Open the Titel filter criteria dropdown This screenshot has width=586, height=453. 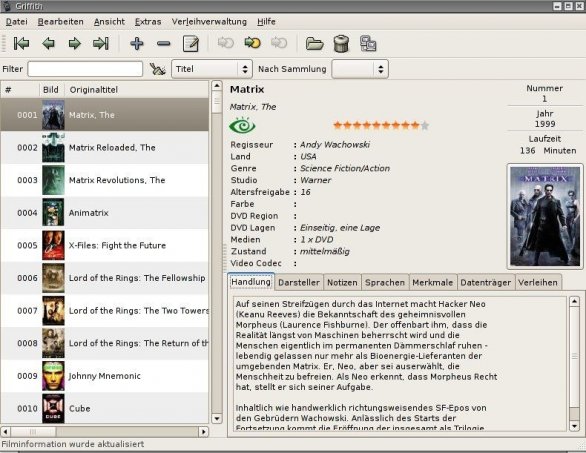[x=212, y=69]
